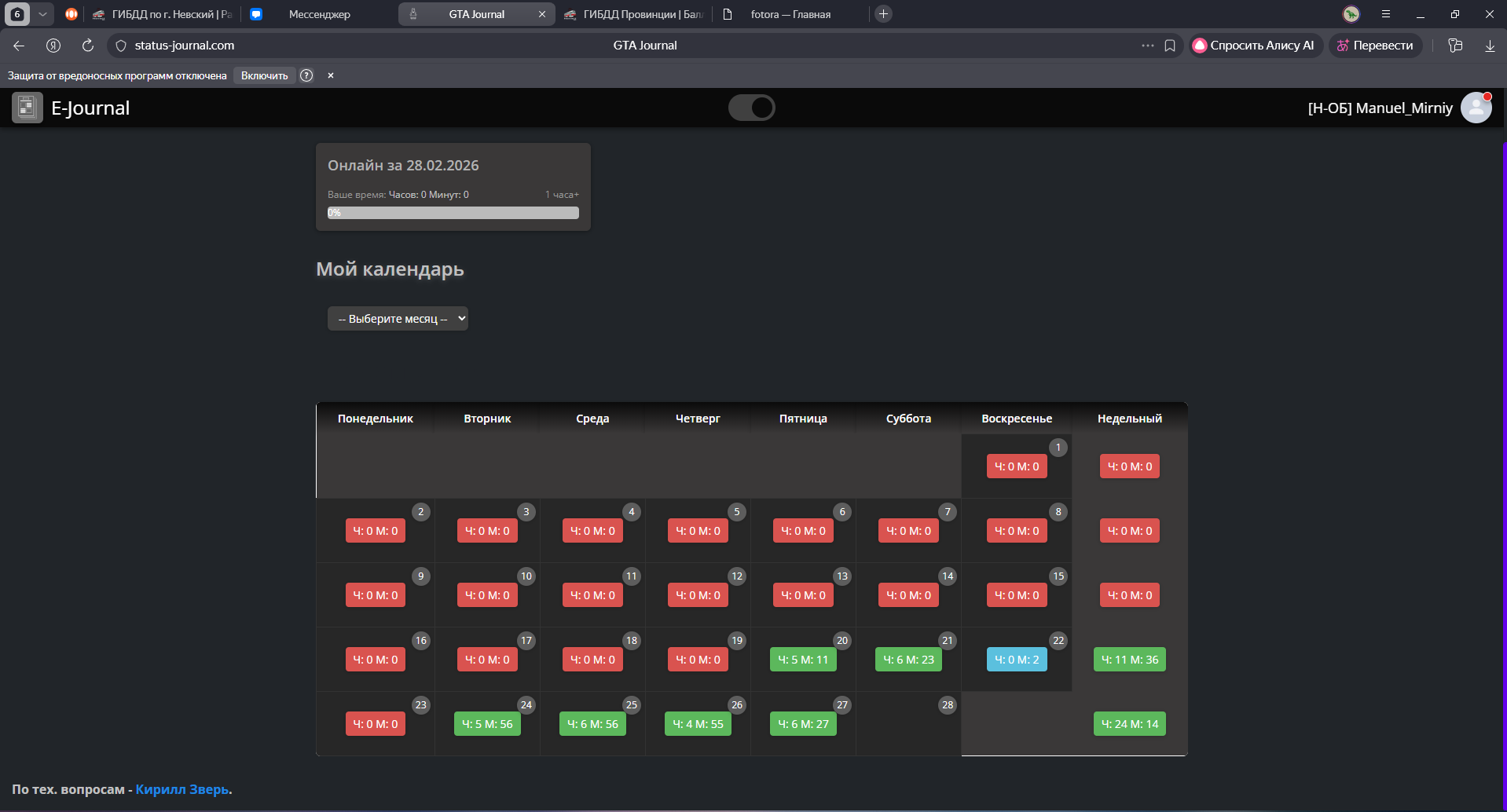The width and height of the screenshot is (1507, 812).
Task: Open a new browser tab
Action: [883, 14]
